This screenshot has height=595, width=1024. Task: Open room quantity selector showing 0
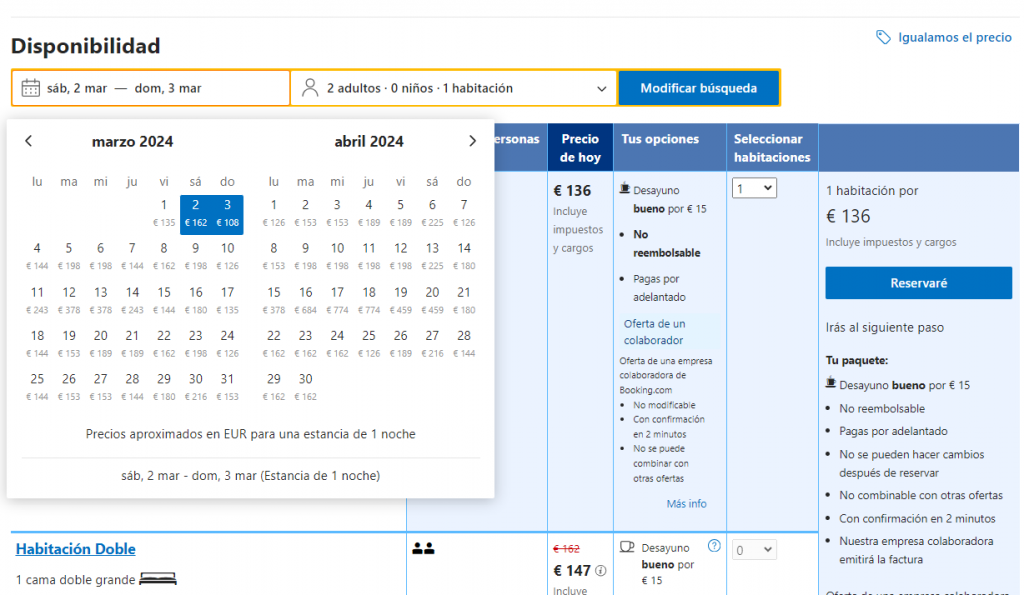pos(754,549)
